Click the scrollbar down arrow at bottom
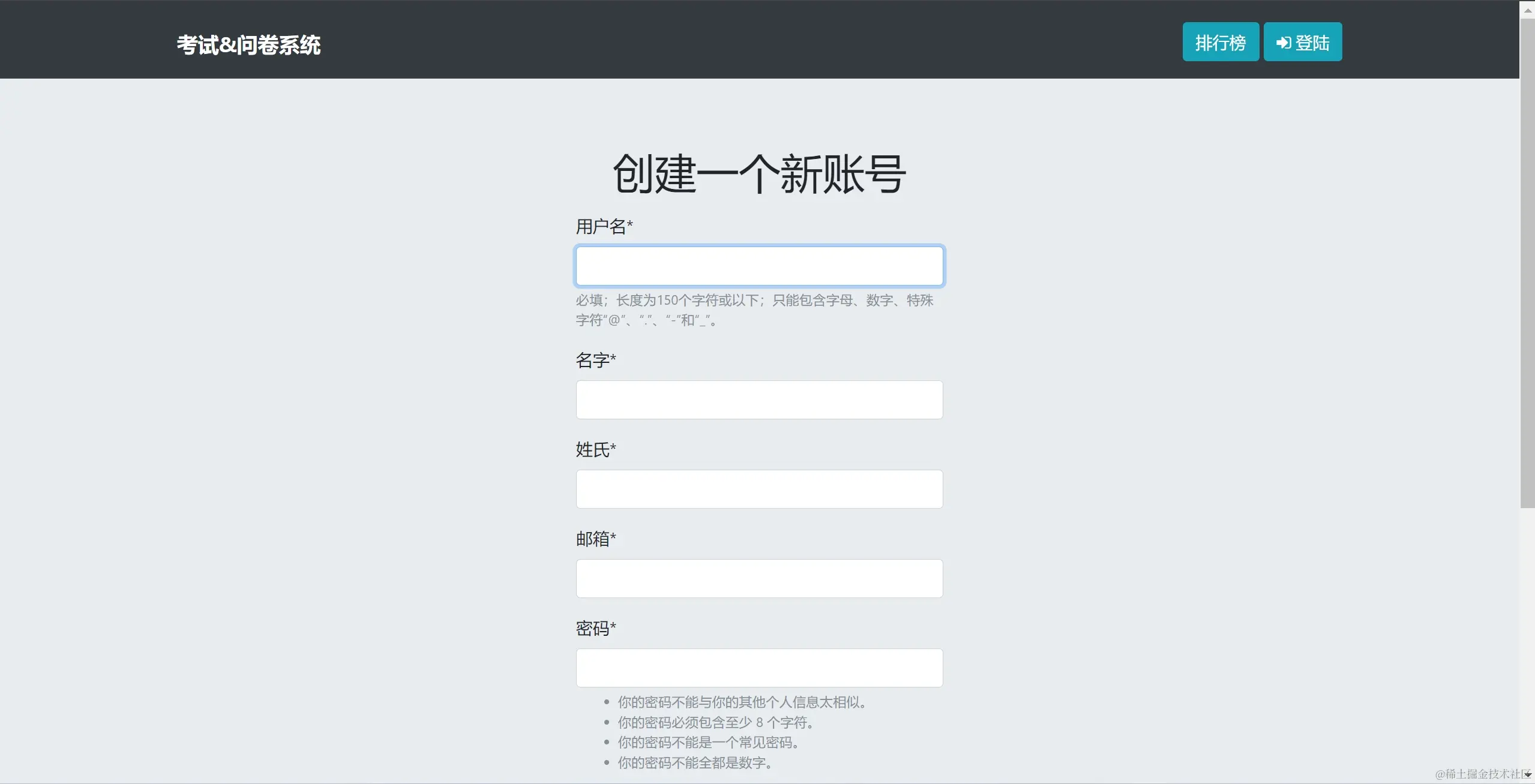The width and height of the screenshot is (1535, 784). tap(1528, 774)
